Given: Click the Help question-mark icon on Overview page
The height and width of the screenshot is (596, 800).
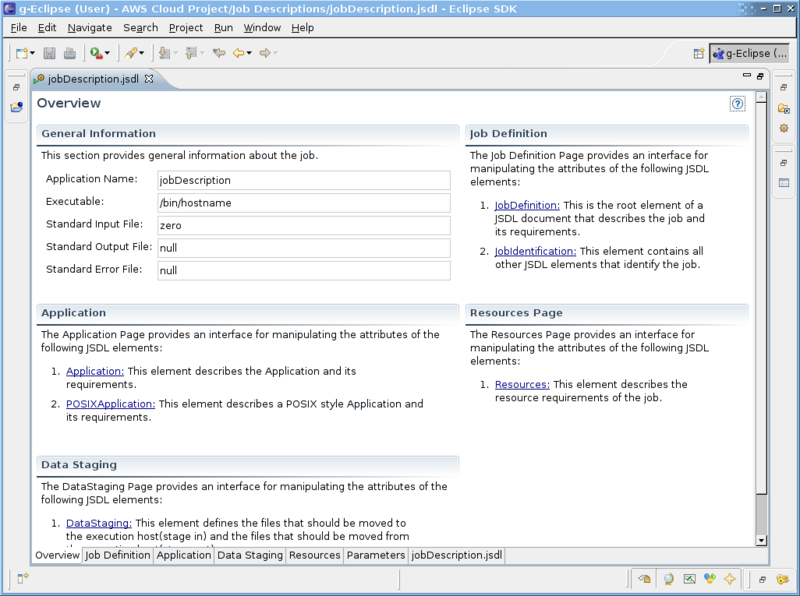Looking at the screenshot, I should coord(737,104).
